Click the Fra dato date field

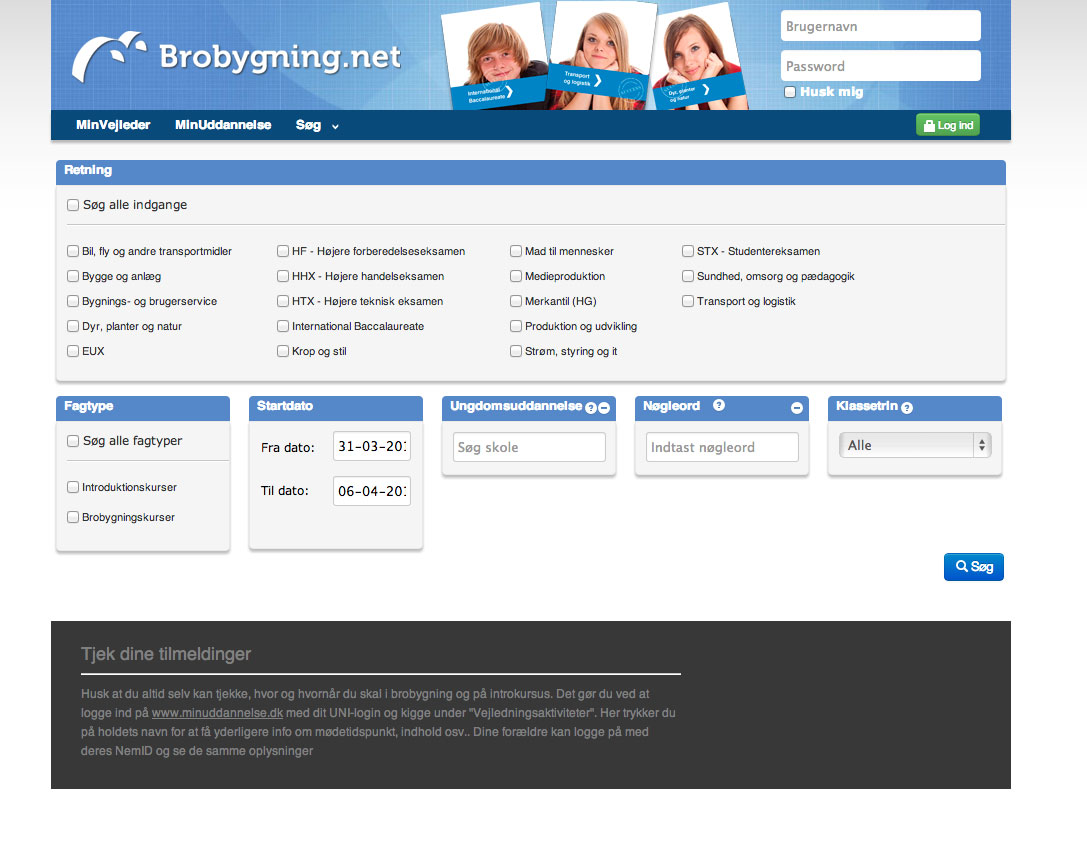[372, 446]
